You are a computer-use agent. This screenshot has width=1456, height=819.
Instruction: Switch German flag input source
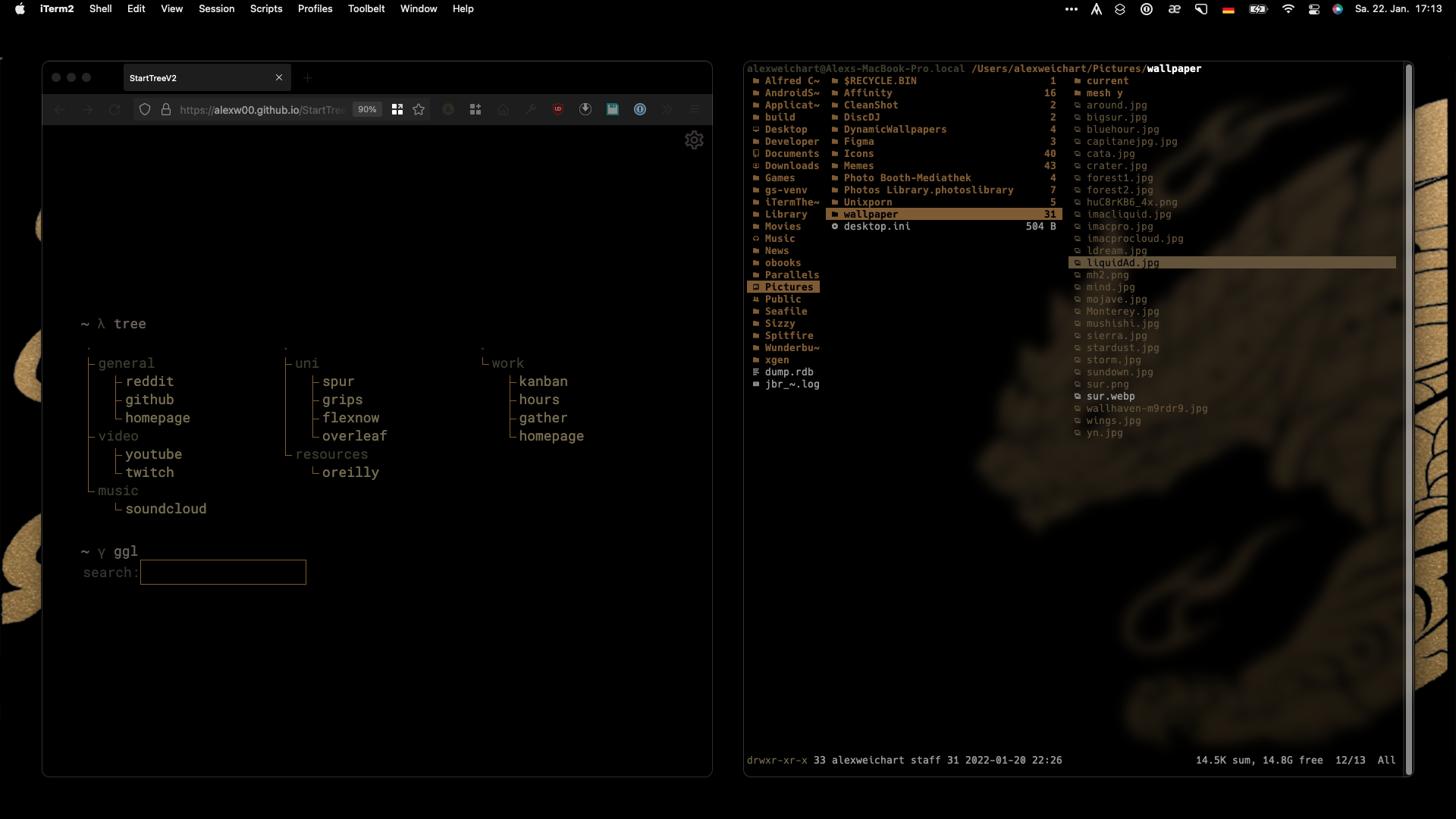[1228, 9]
